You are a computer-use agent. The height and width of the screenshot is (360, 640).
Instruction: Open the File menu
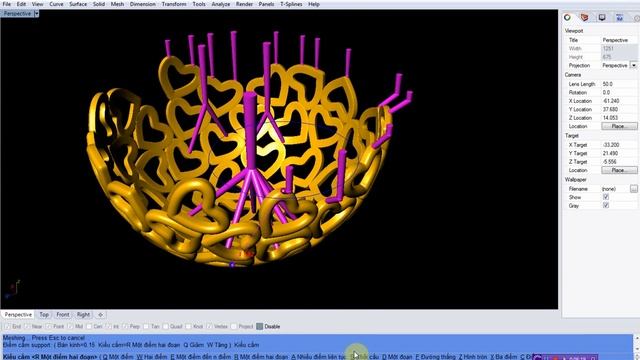click(7, 4)
